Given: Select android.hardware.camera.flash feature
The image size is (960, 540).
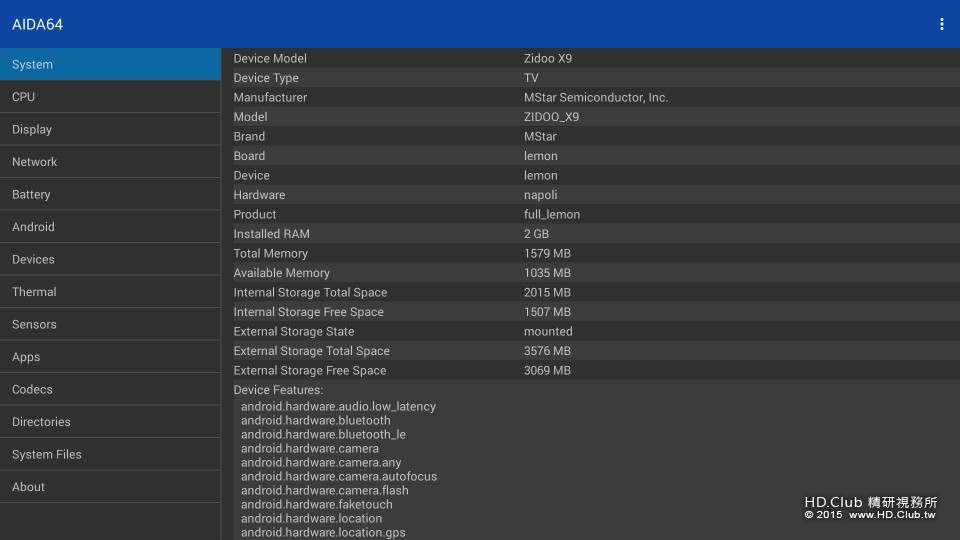Looking at the screenshot, I should (x=324, y=490).
